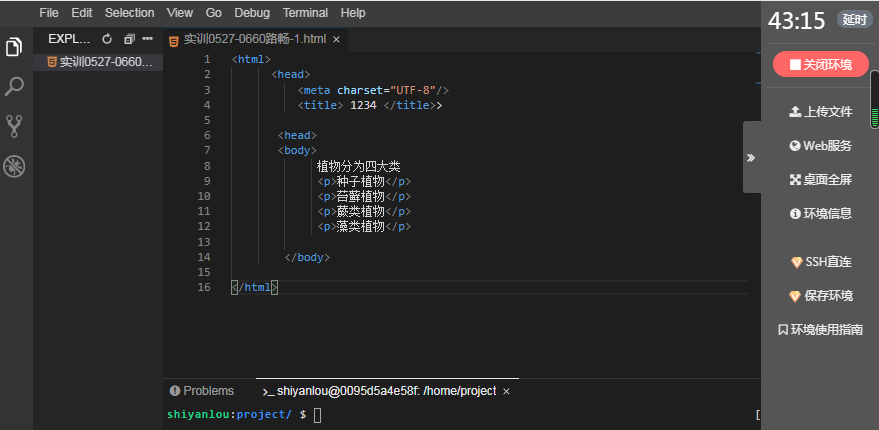Close the shiyanlou terminal tab

pos(506,391)
